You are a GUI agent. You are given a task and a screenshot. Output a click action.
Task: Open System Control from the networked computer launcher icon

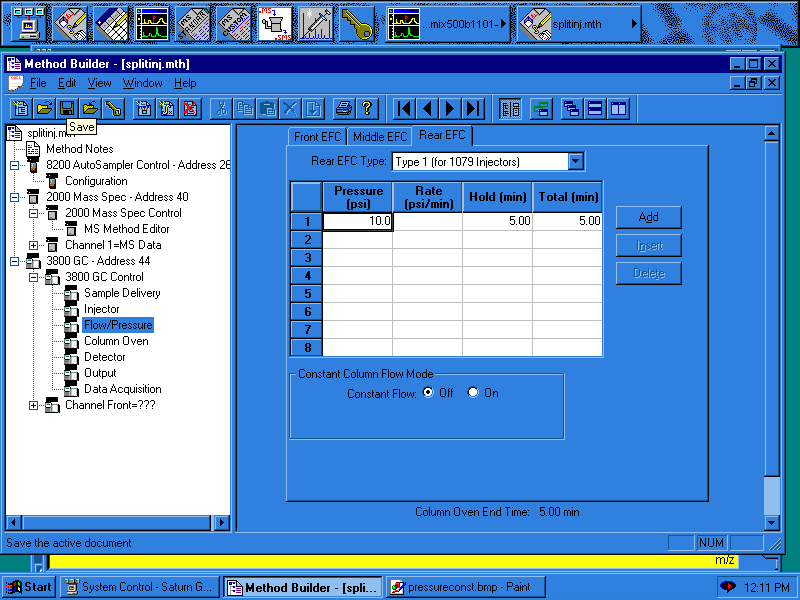pos(29,23)
